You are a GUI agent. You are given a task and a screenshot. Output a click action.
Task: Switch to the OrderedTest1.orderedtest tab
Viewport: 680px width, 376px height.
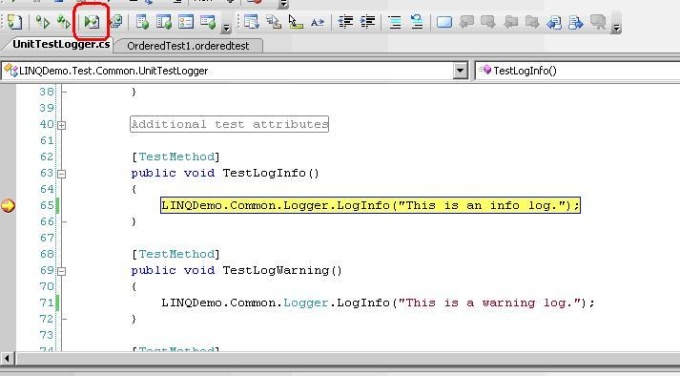(x=188, y=46)
